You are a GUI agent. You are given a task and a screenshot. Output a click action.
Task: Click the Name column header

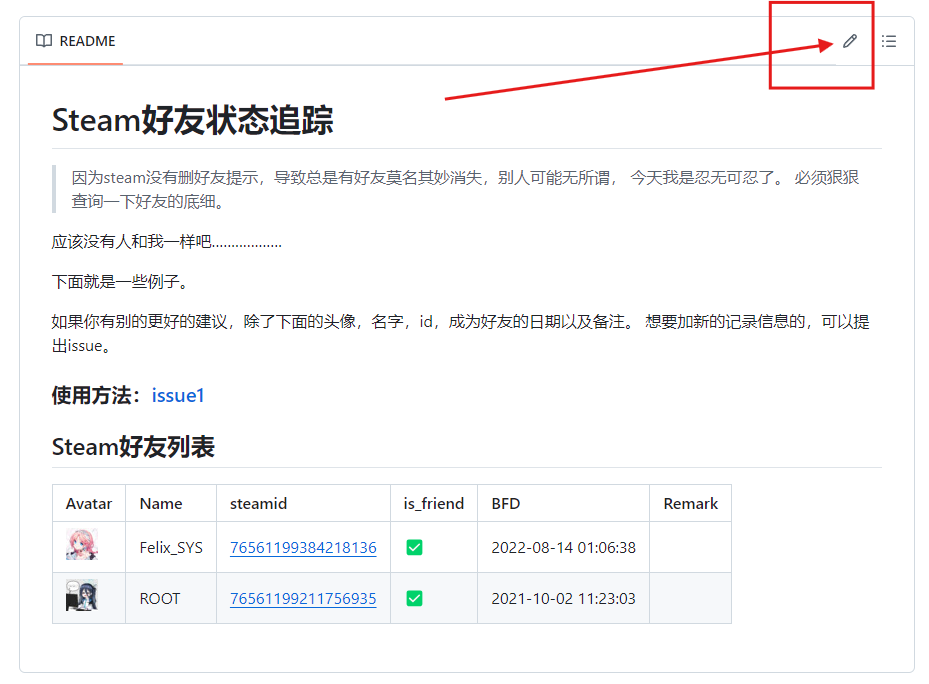[x=171, y=504]
